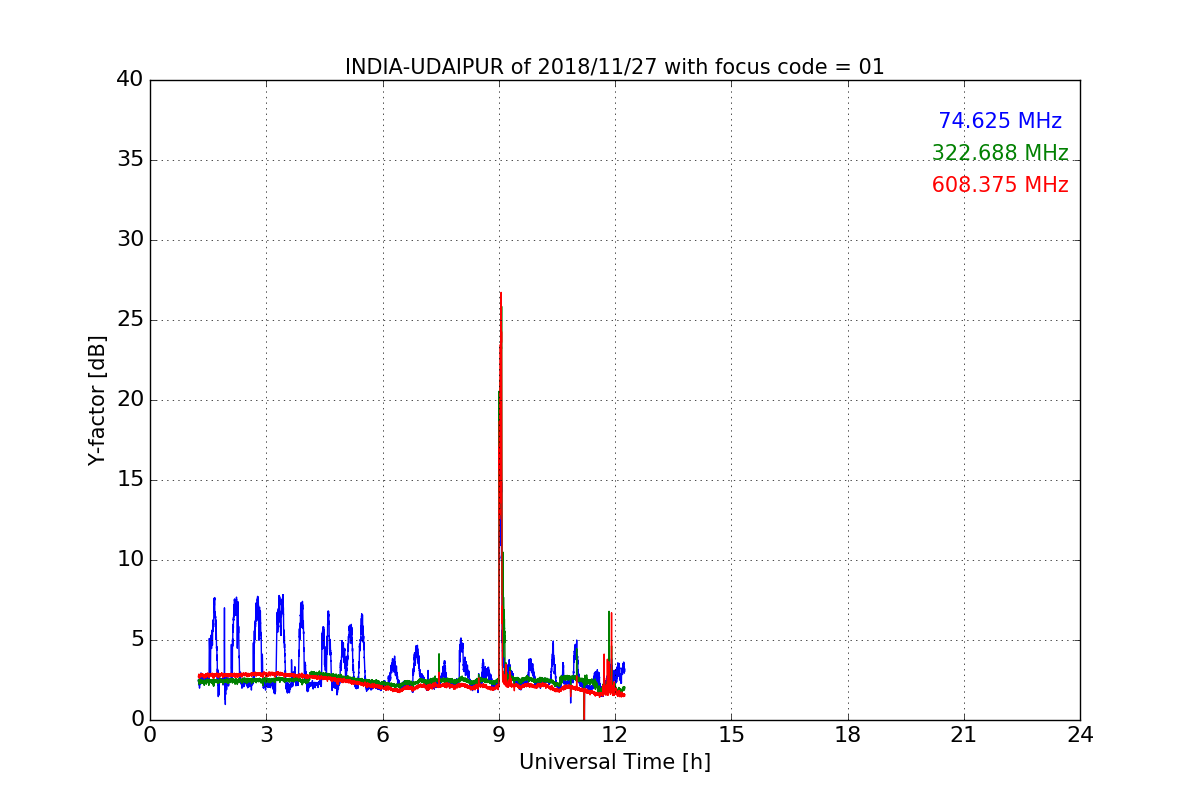
Task: Click the 3 tick label on time axis
Action: pos(266,735)
